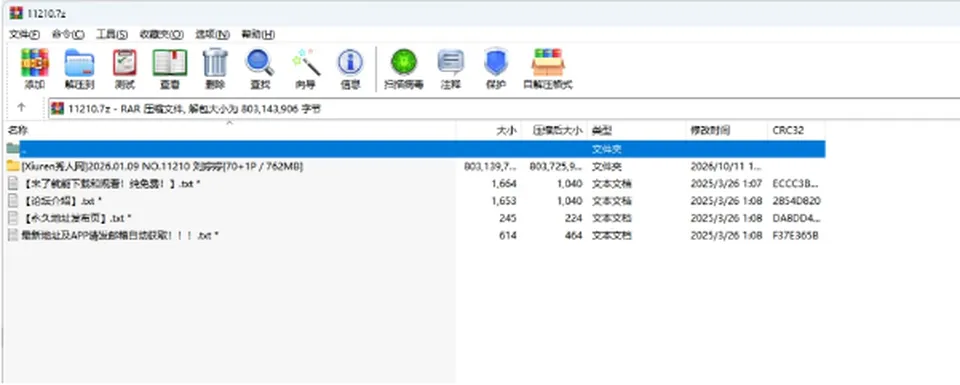
Task: Open the 收藏夹(O) menu
Action: tap(162, 34)
